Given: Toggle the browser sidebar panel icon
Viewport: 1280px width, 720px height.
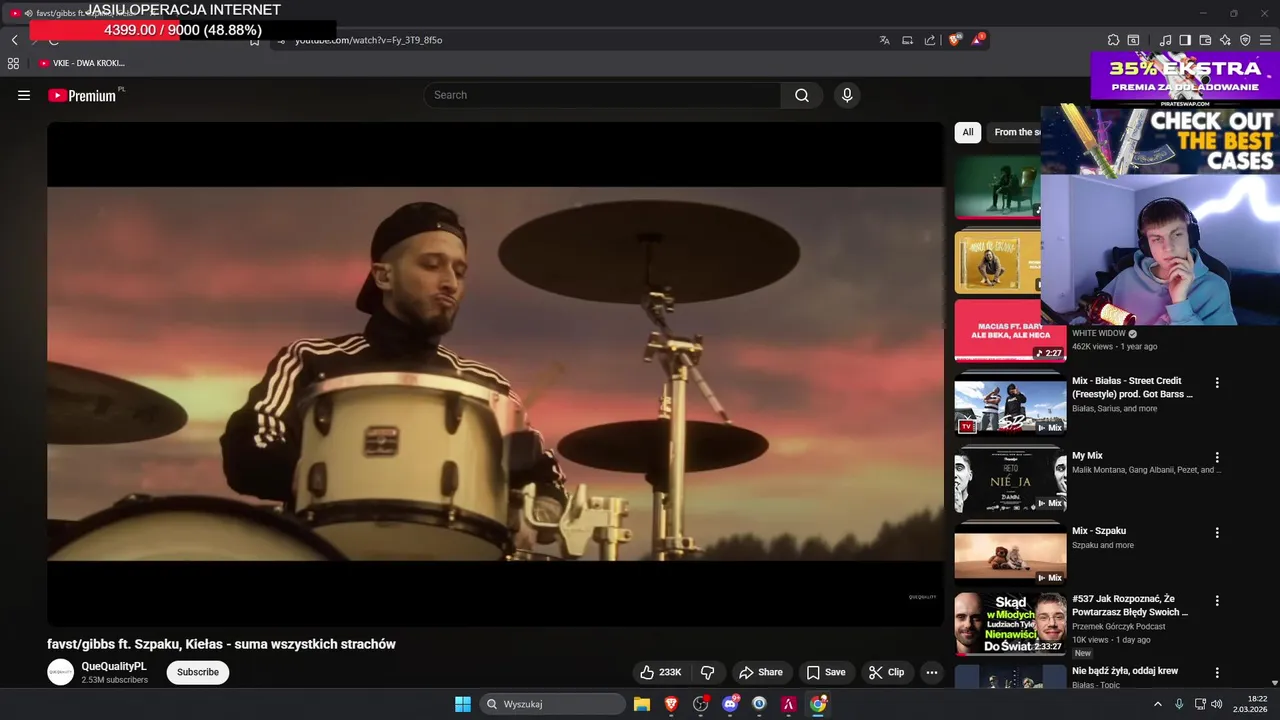Looking at the screenshot, I should [x=1185, y=40].
